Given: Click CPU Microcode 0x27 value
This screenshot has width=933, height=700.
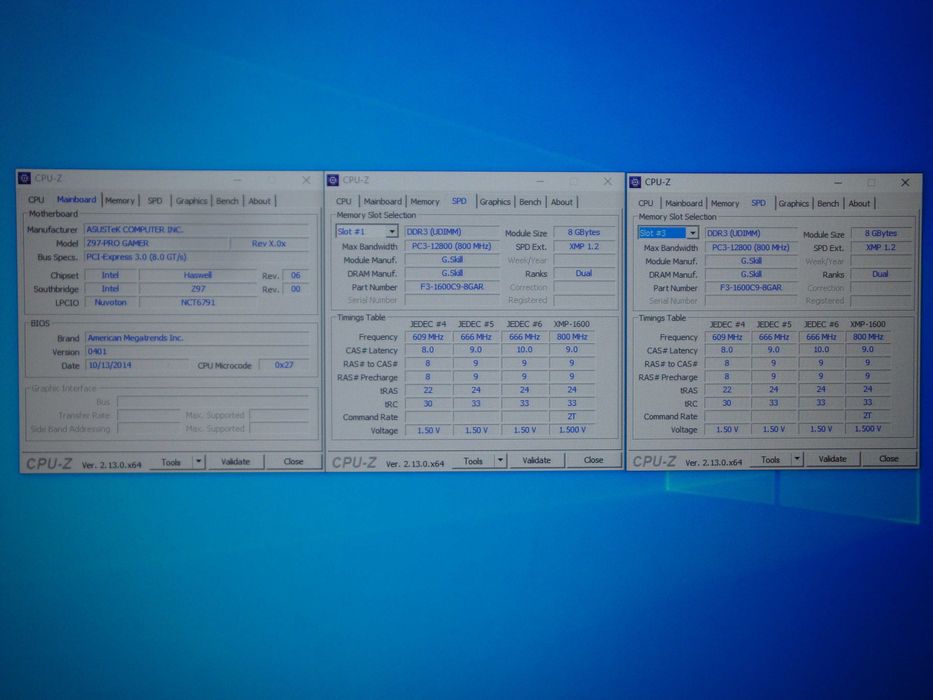Looking at the screenshot, I should (284, 365).
